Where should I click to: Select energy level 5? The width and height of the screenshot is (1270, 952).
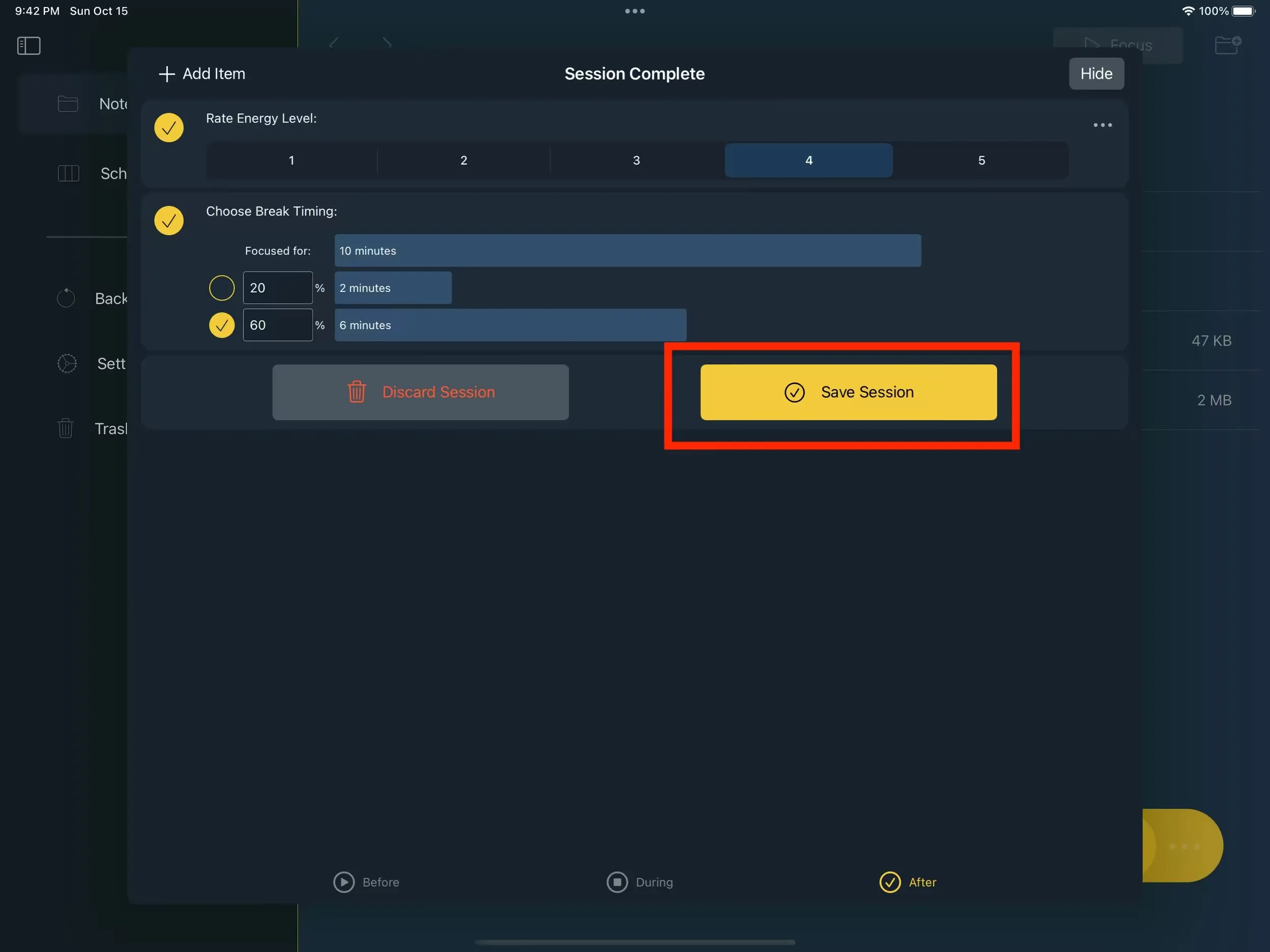(981, 160)
